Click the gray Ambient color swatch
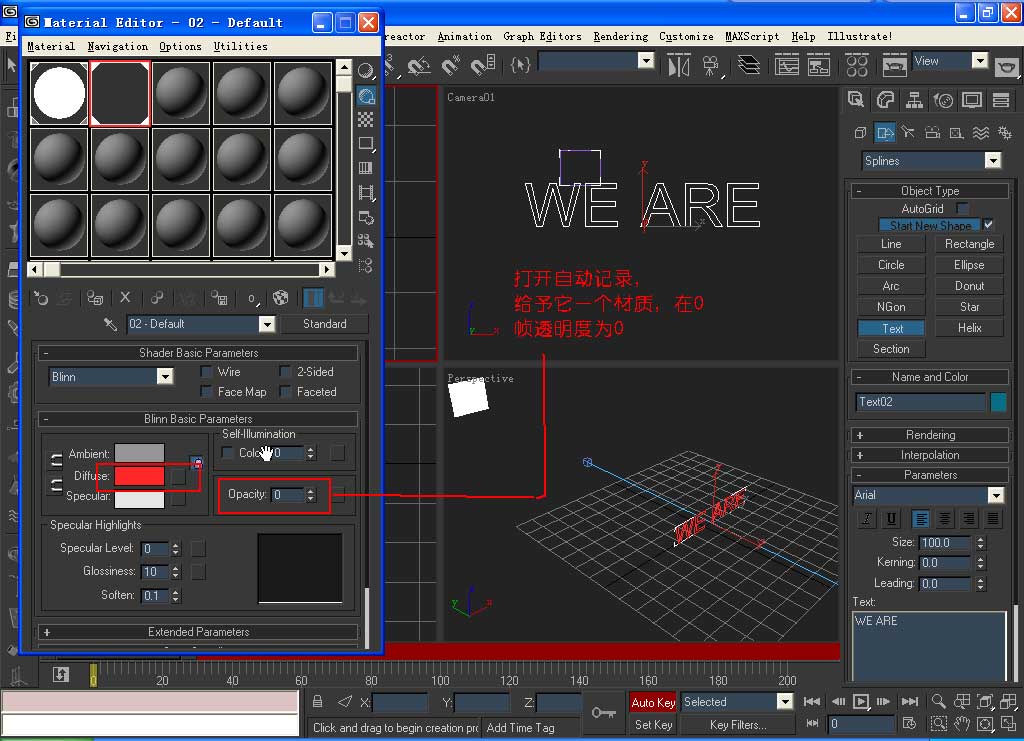Screen dimensions: 1024x741 (x=139, y=453)
